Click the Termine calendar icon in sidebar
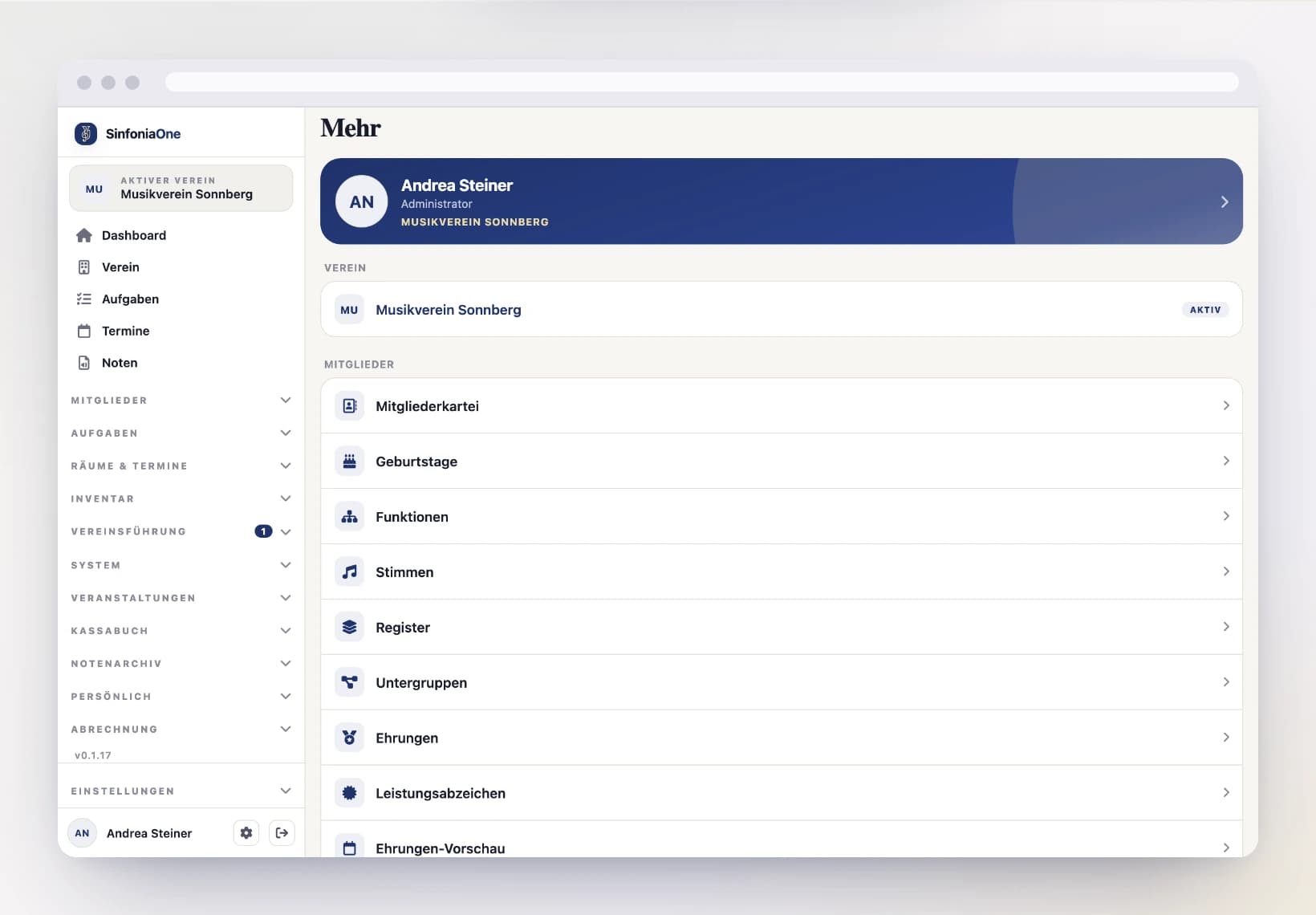 [x=84, y=331]
